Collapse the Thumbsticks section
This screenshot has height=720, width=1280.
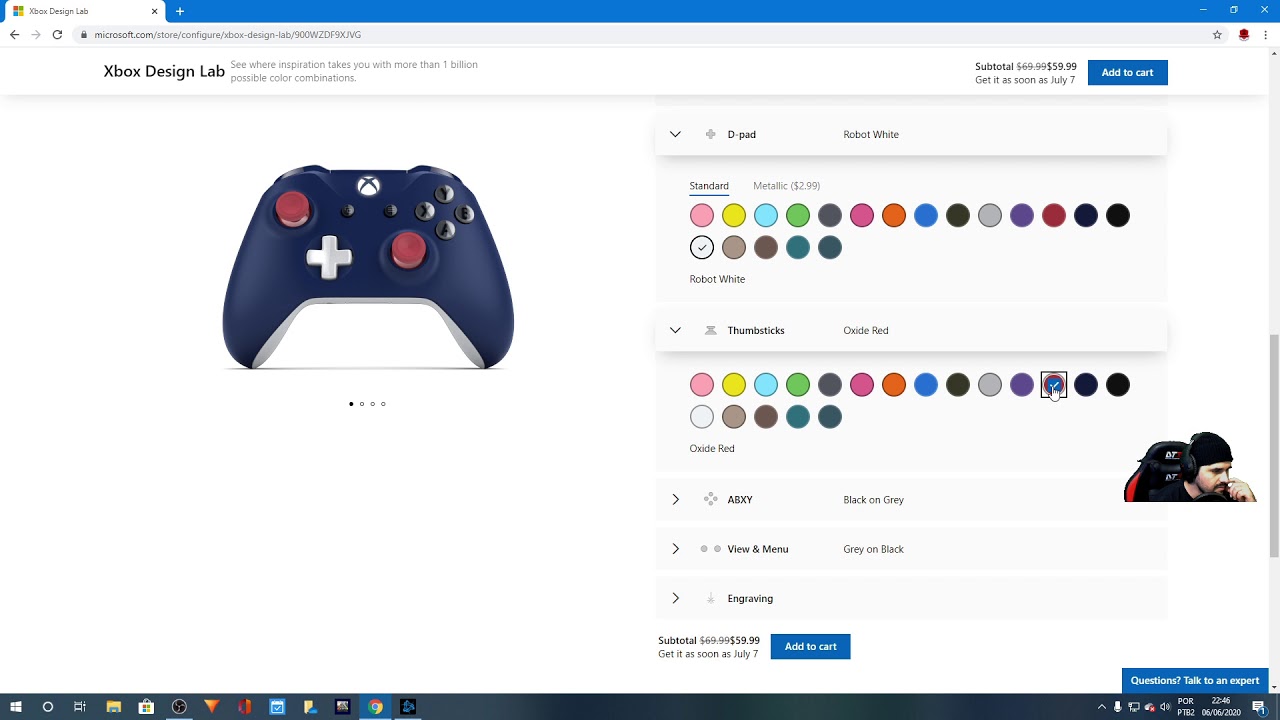coord(675,330)
